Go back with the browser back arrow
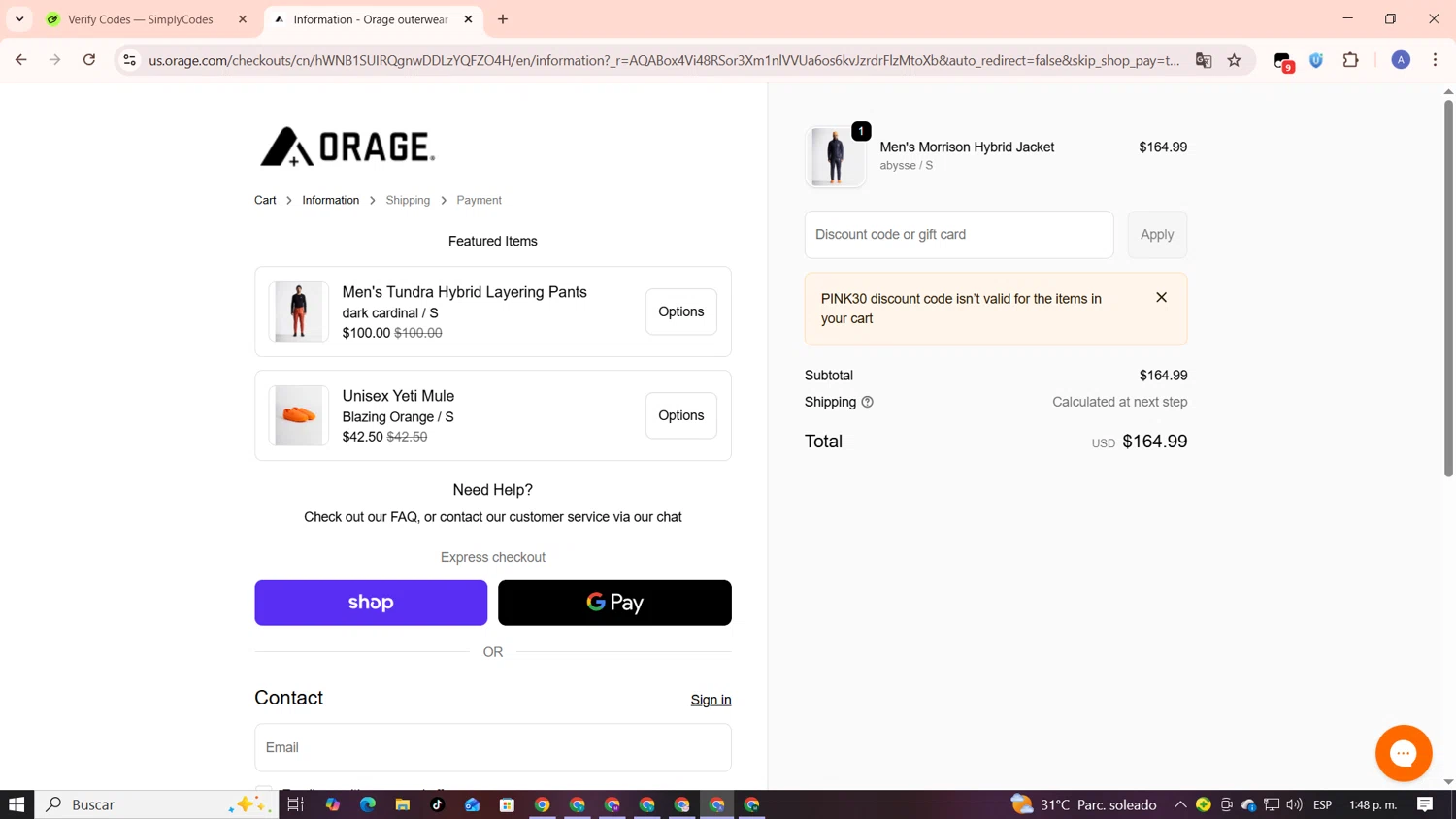Image resolution: width=1456 pixels, height=819 pixels. point(20,60)
